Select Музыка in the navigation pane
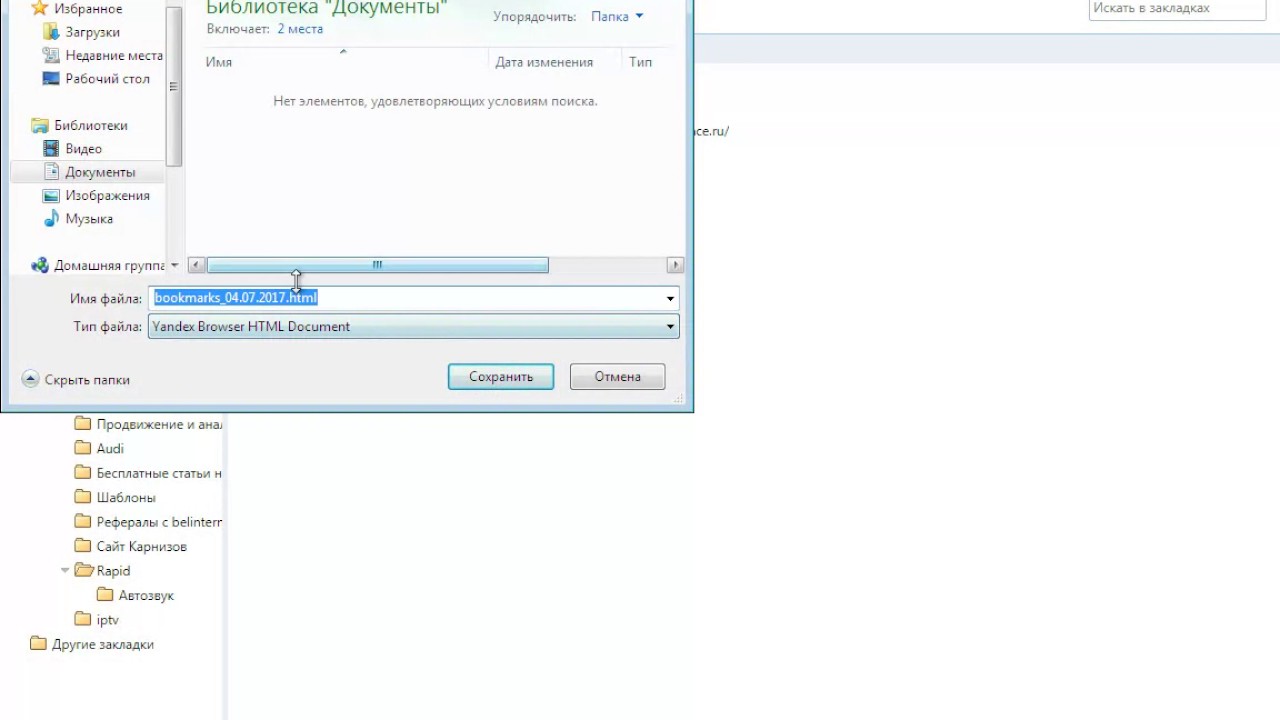 pos(89,218)
